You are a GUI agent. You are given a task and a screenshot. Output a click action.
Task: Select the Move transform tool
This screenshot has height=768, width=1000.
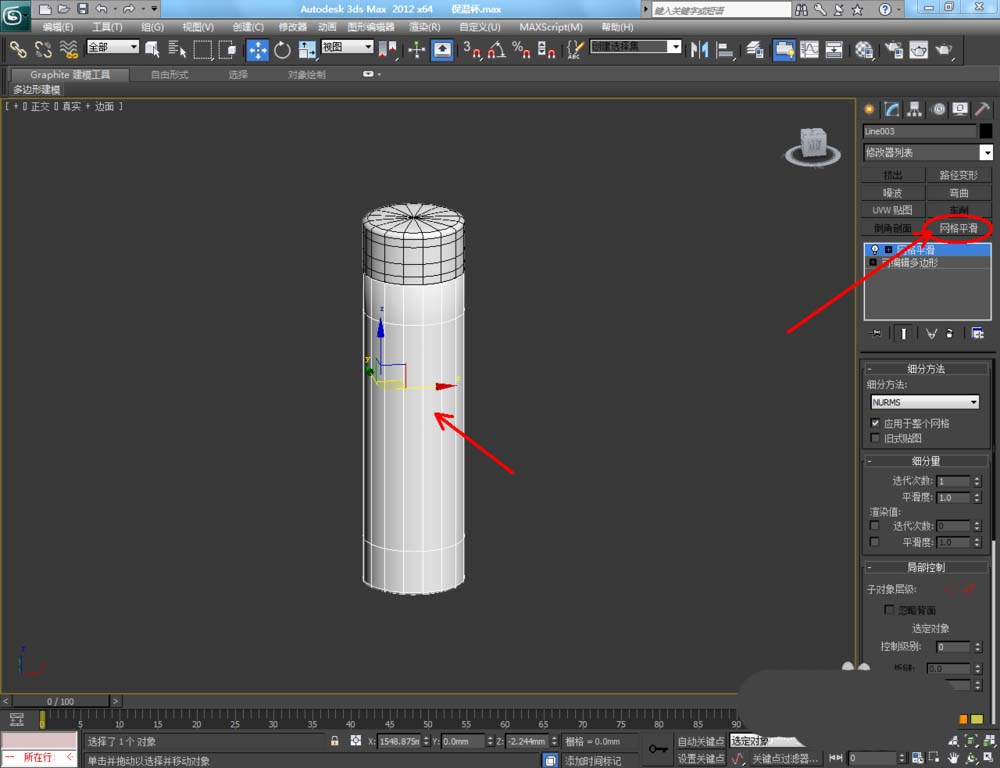(257, 49)
